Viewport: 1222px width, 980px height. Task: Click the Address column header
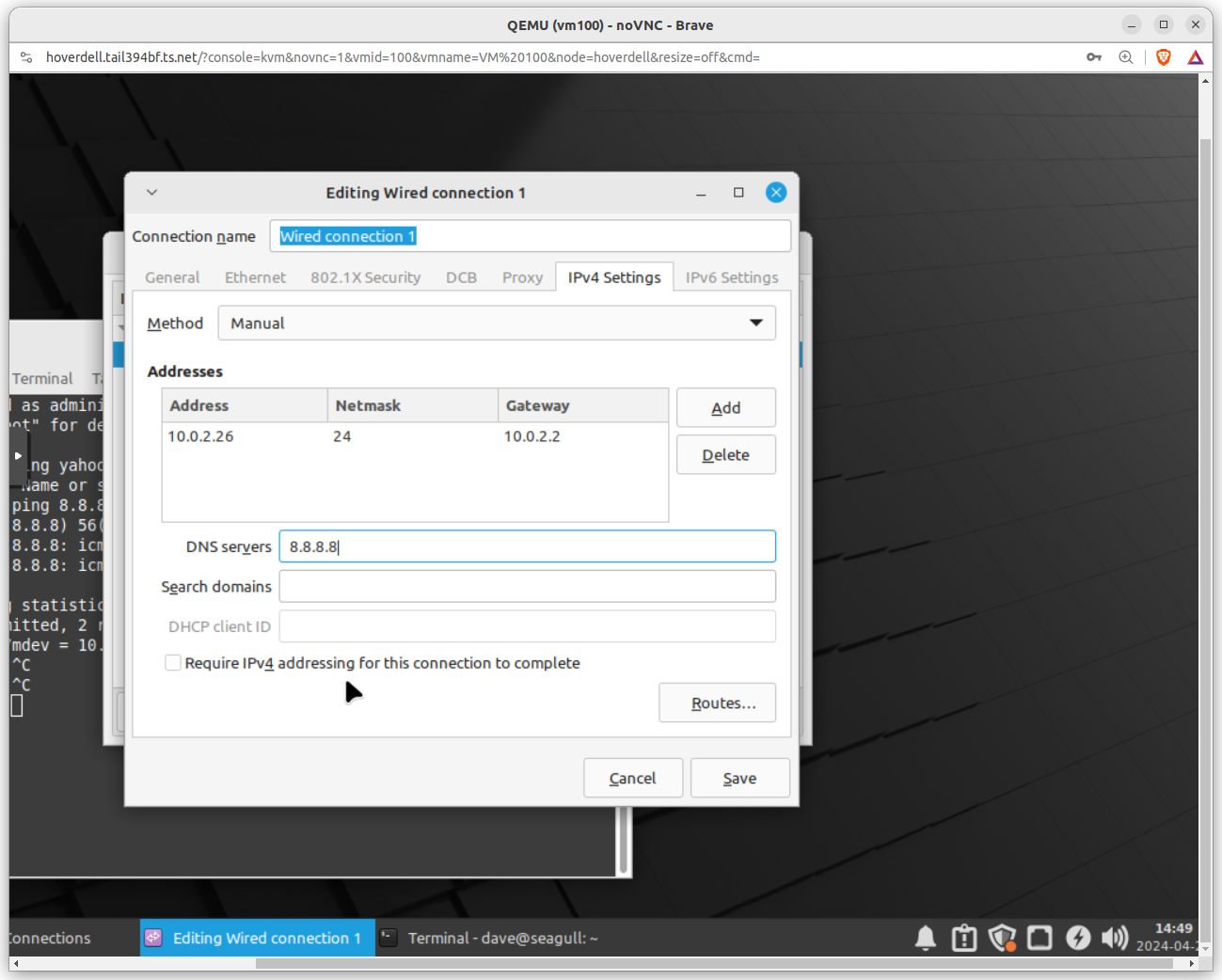click(x=245, y=405)
